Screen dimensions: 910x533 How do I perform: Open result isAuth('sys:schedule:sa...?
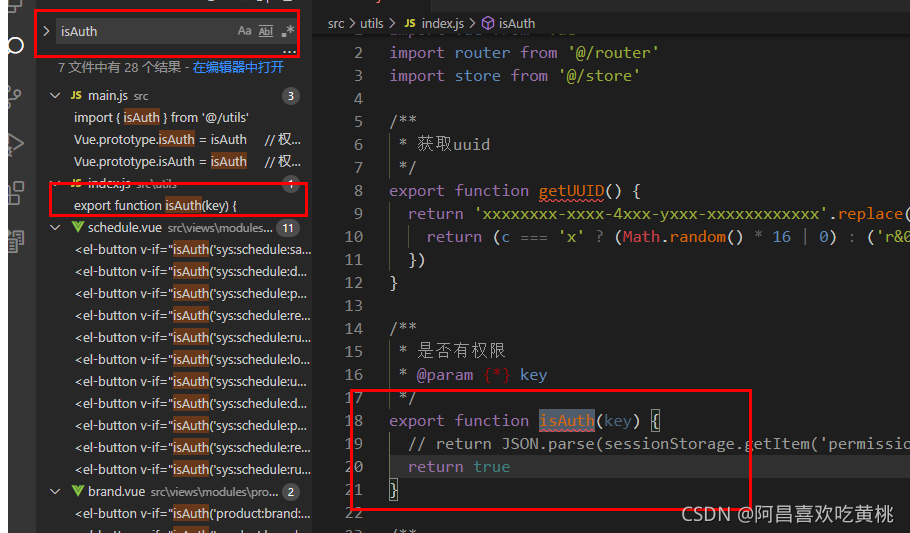click(x=193, y=250)
